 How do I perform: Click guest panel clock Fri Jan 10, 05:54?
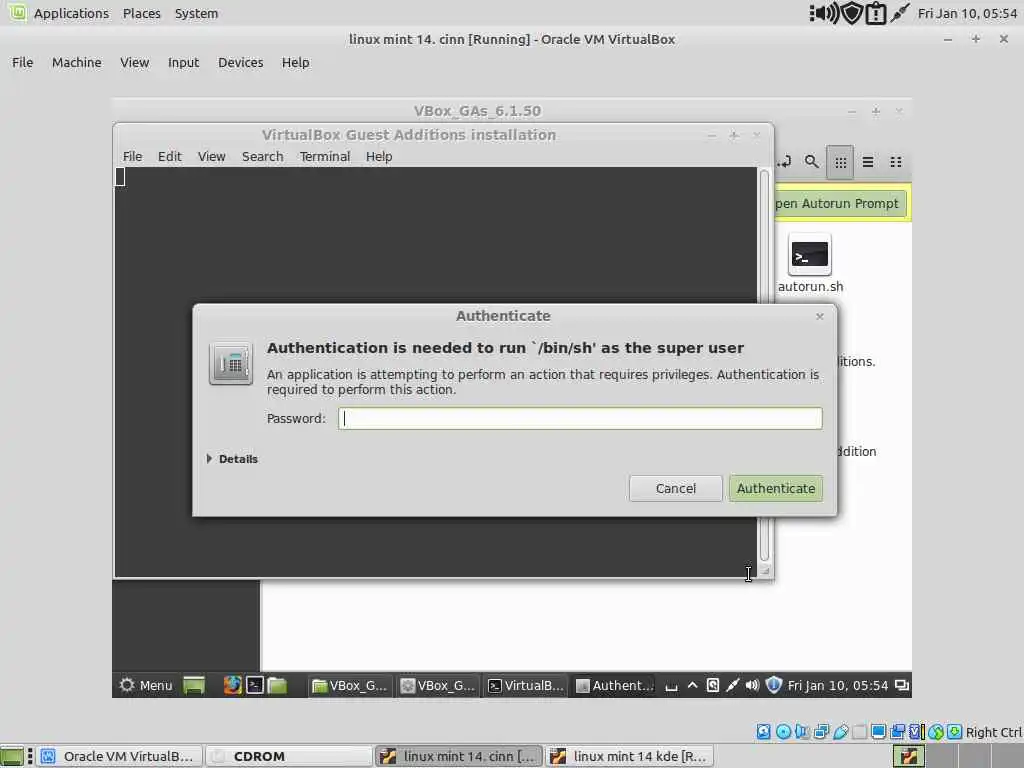(837, 685)
